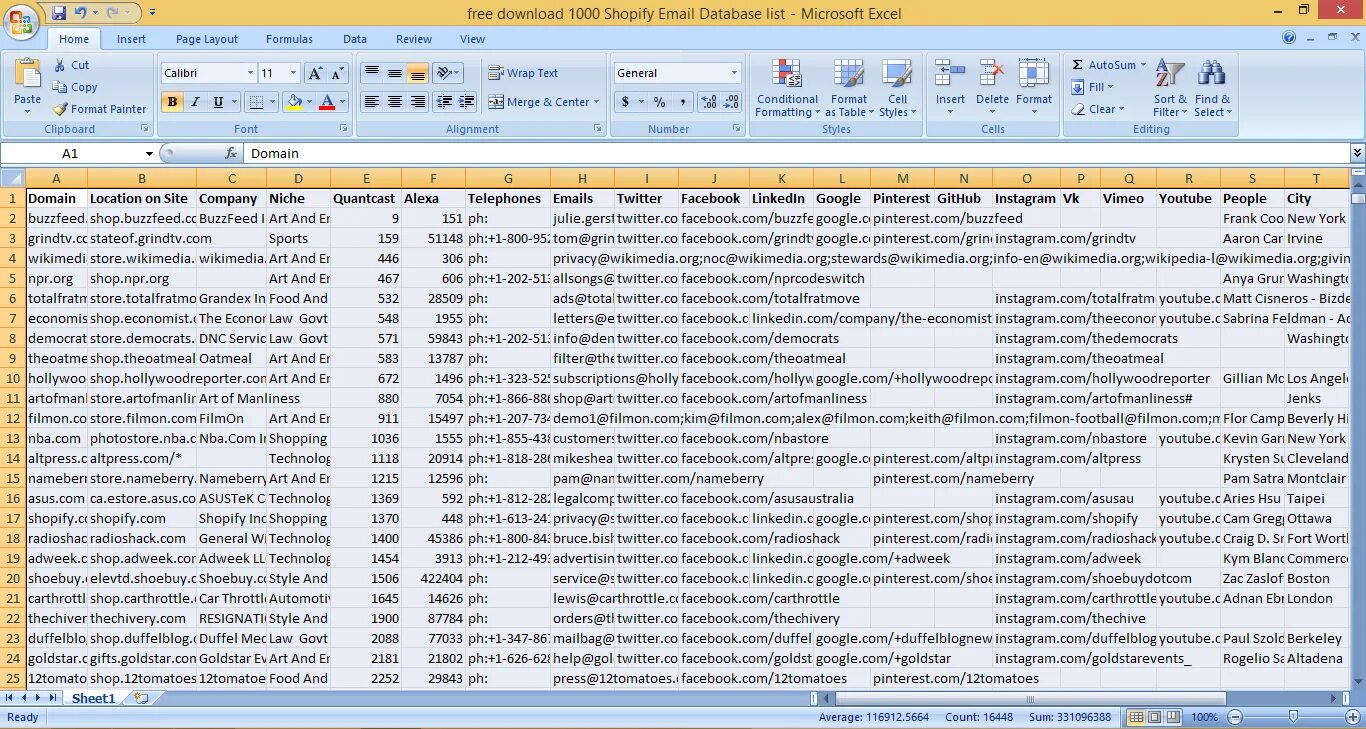Toggle Middle Align vertical alignment
This screenshot has height=729, width=1366.
pyautogui.click(x=395, y=73)
